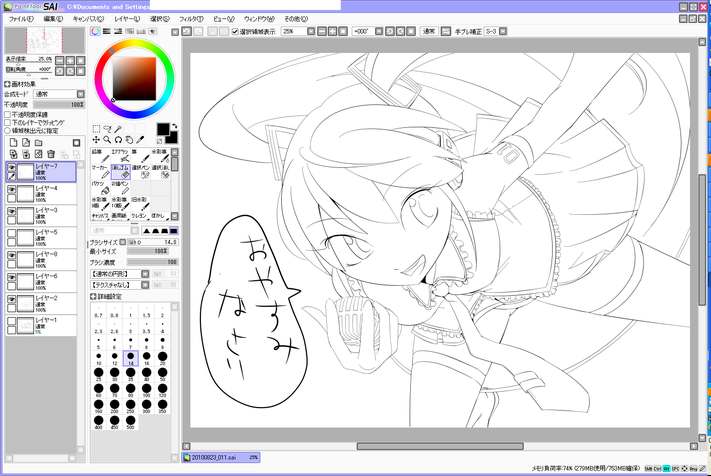Image resolution: width=711 pixels, height=476 pixels.
Task: Open the ウィンドウ(W) menu
Action: [259, 19]
